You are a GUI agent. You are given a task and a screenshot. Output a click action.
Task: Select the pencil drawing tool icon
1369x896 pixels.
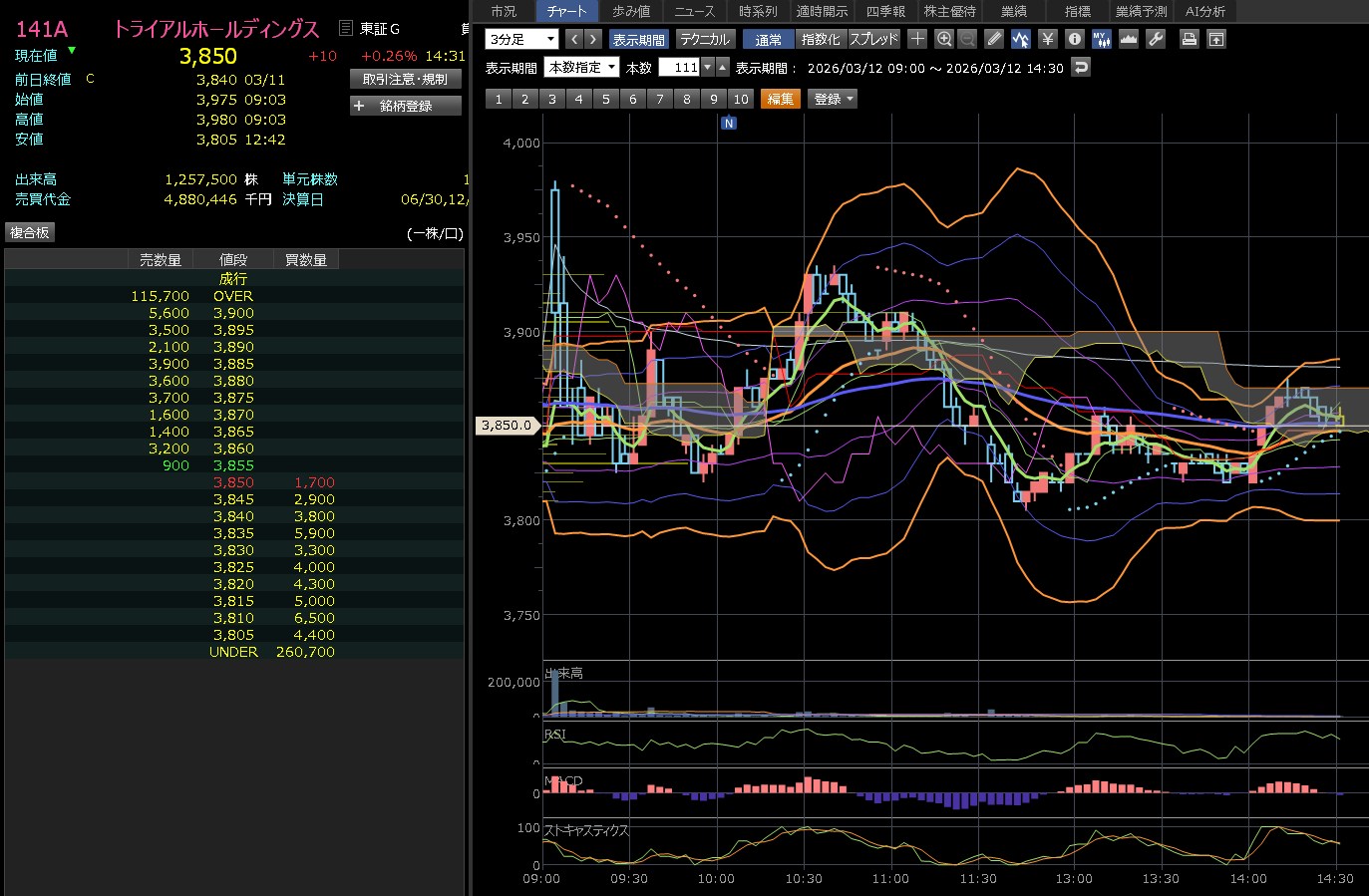(x=994, y=39)
